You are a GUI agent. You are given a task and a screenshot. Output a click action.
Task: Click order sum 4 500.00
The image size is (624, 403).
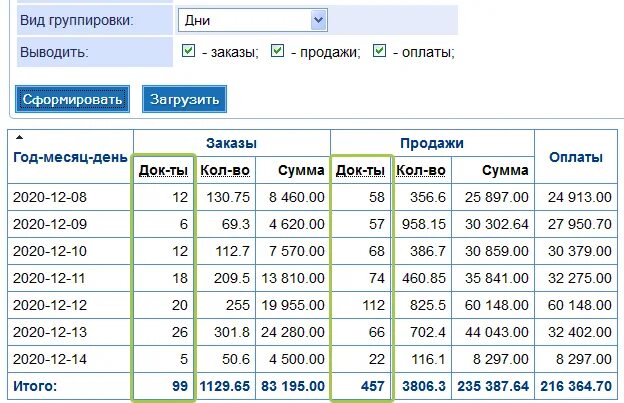[297, 359]
